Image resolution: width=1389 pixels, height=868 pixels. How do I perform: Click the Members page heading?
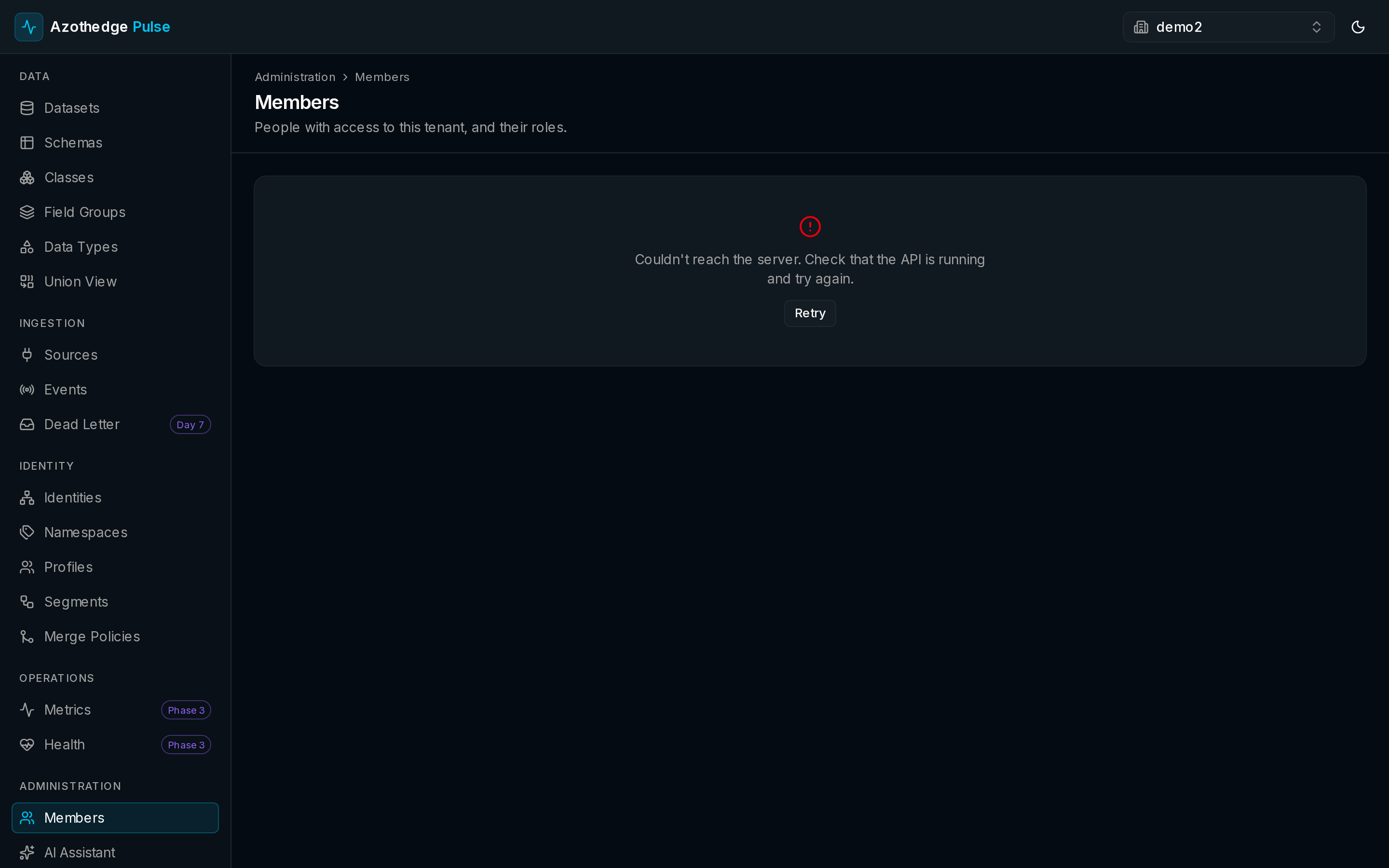(x=297, y=102)
